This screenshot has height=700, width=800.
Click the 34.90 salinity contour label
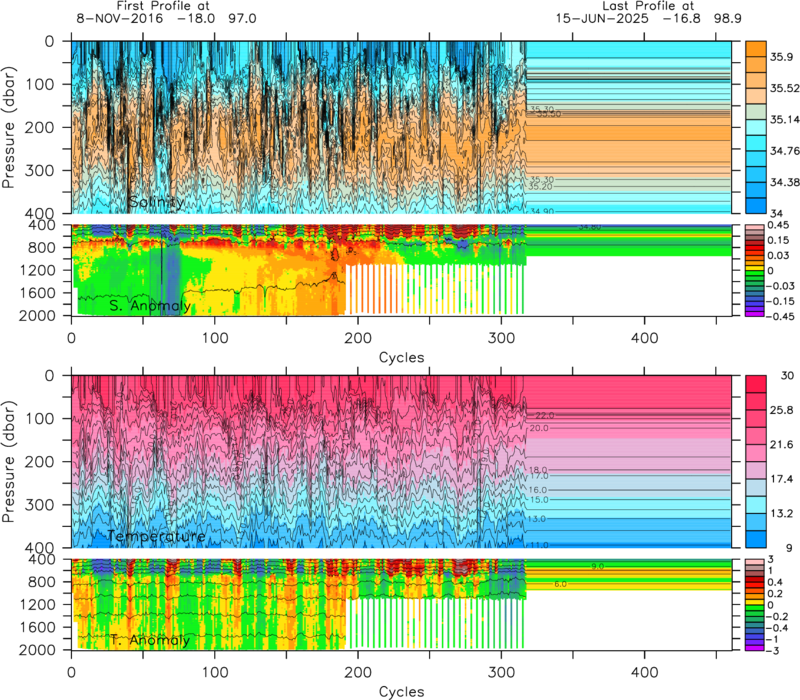pyautogui.click(x=542, y=211)
